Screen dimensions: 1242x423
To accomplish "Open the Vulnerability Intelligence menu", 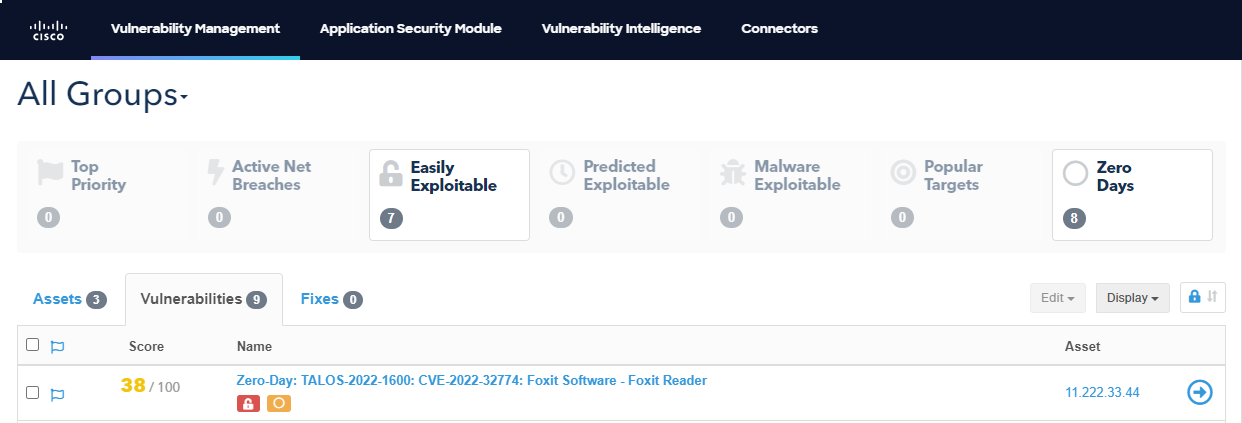I will (621, 29).
